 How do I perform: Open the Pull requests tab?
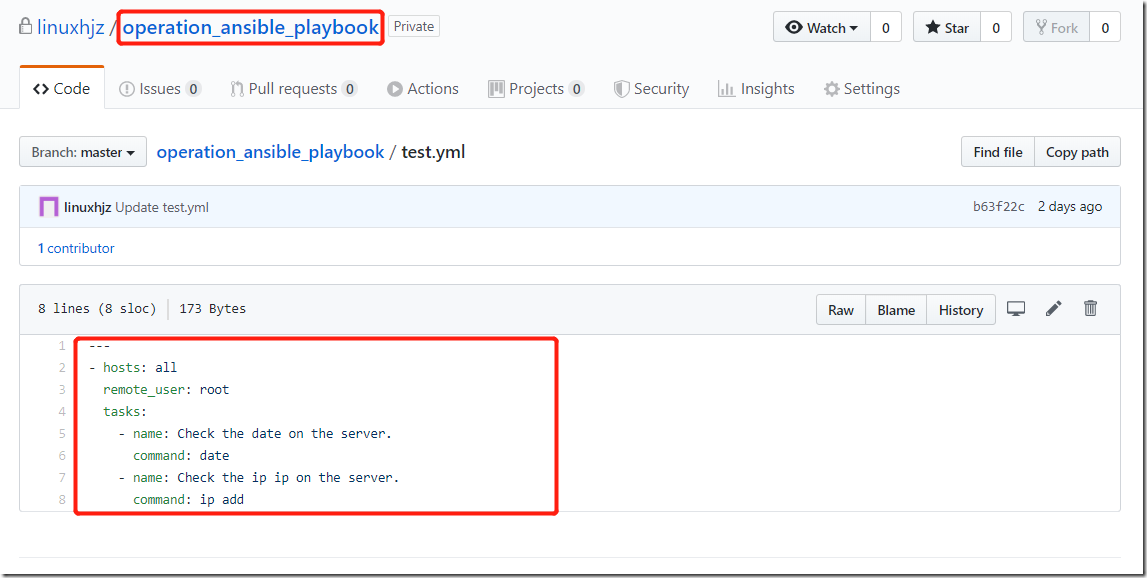coord(293,89)
